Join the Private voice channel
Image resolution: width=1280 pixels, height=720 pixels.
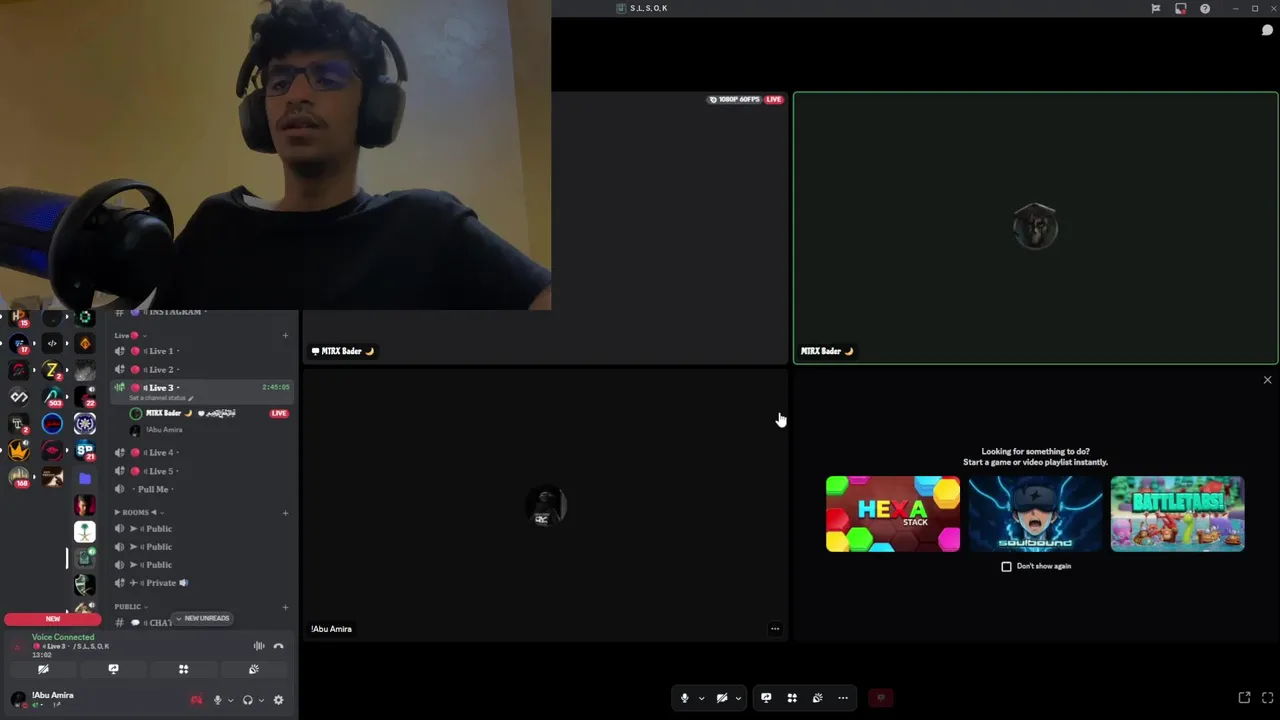click(200, 582)
